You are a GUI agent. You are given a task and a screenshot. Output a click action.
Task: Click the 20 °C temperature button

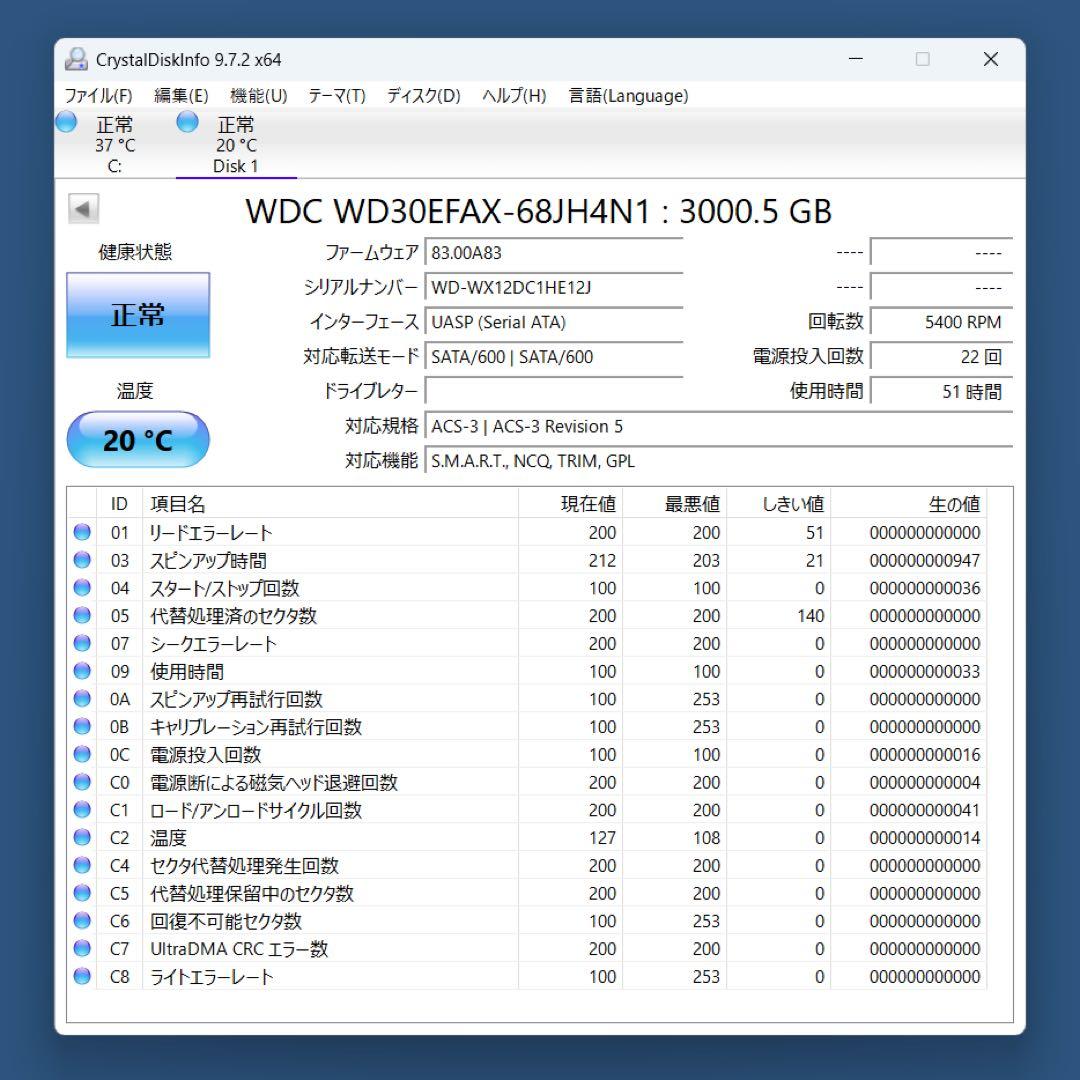pyautogui.click(x=137, y=440)
